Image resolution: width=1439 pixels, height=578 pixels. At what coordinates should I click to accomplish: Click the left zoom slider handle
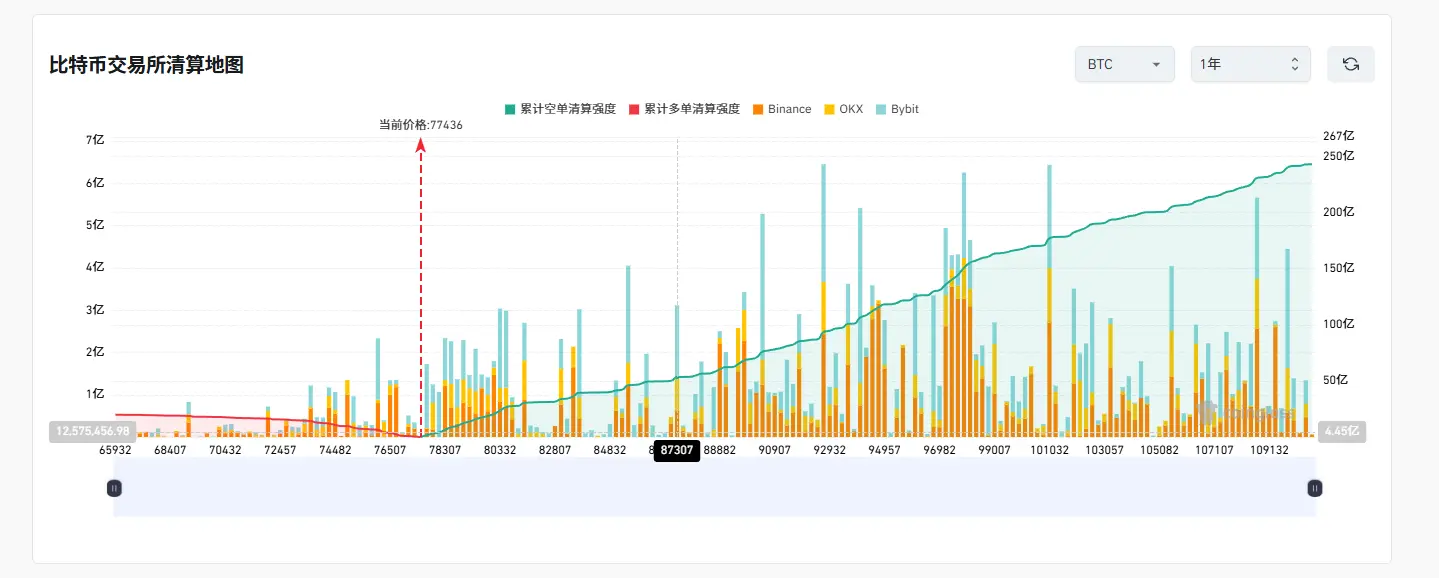coord(114,488)
